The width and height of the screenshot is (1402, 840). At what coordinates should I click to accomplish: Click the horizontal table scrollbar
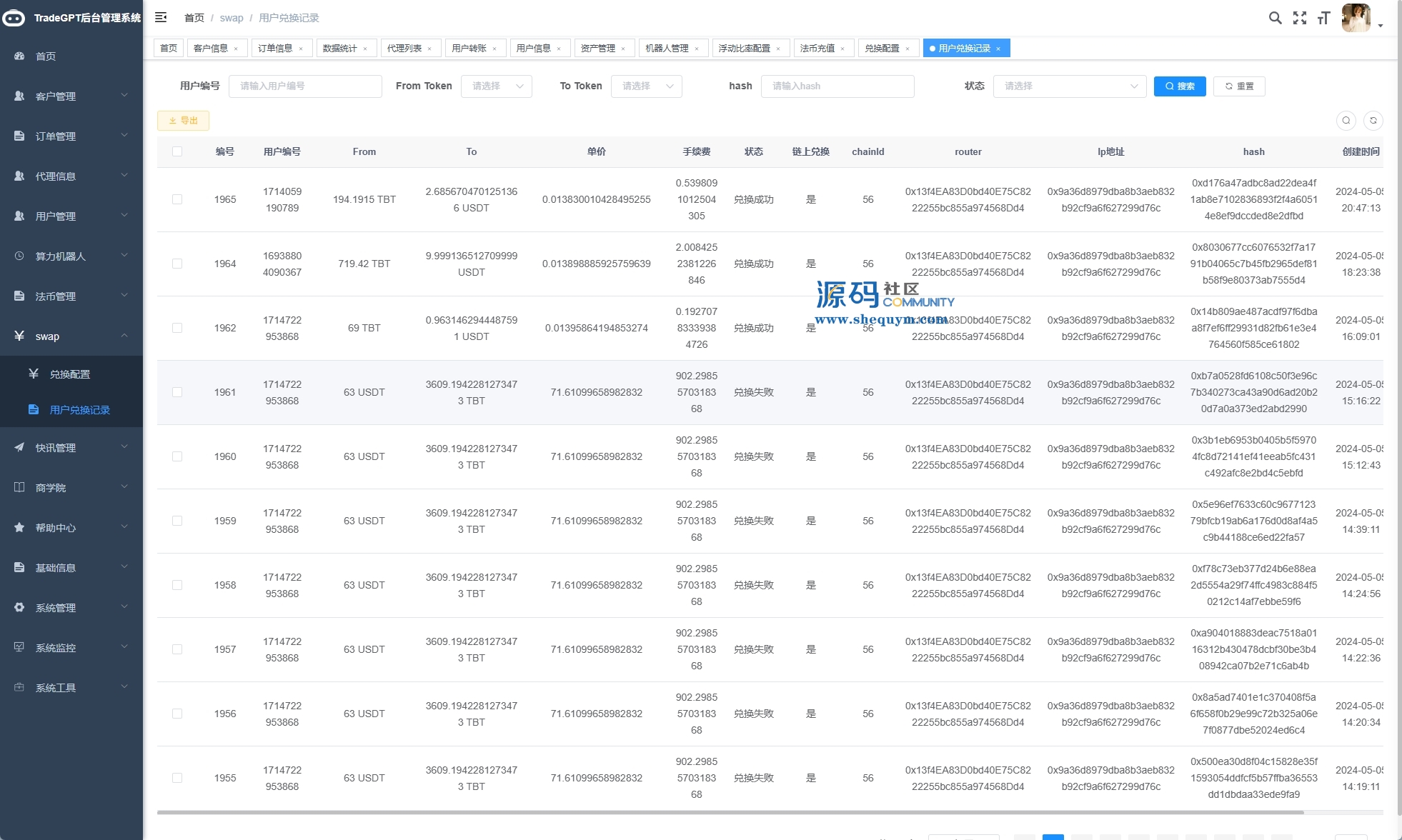click(729, 812)
